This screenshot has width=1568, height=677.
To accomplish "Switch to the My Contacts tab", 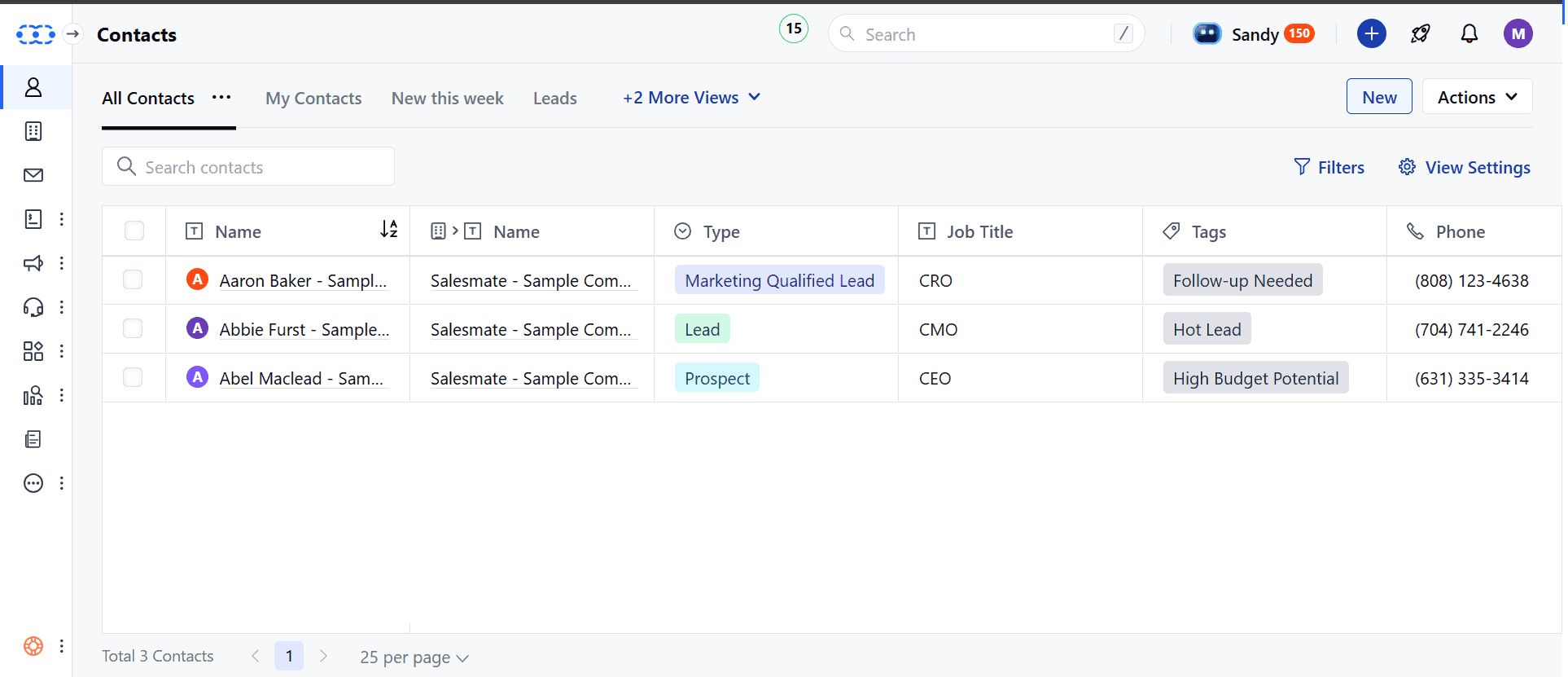I will tap(313, 99).
